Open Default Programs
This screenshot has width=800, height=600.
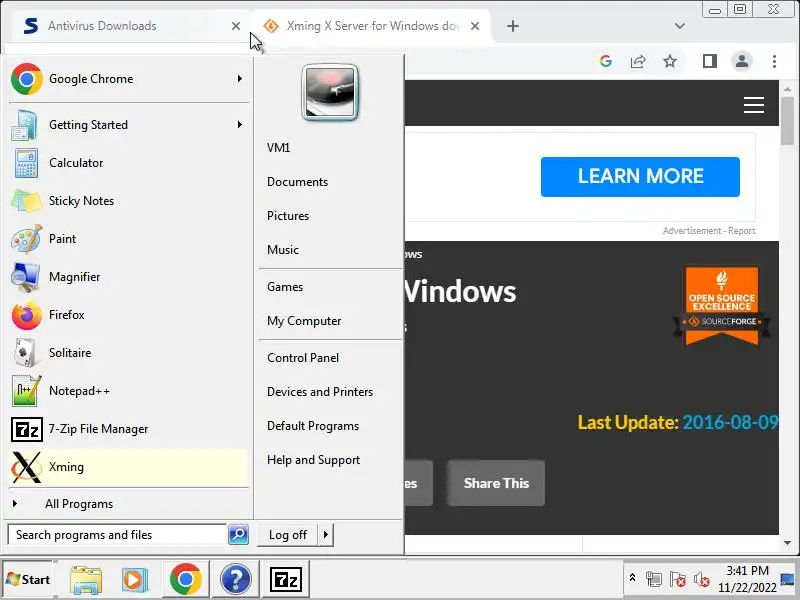pos(313,426)
